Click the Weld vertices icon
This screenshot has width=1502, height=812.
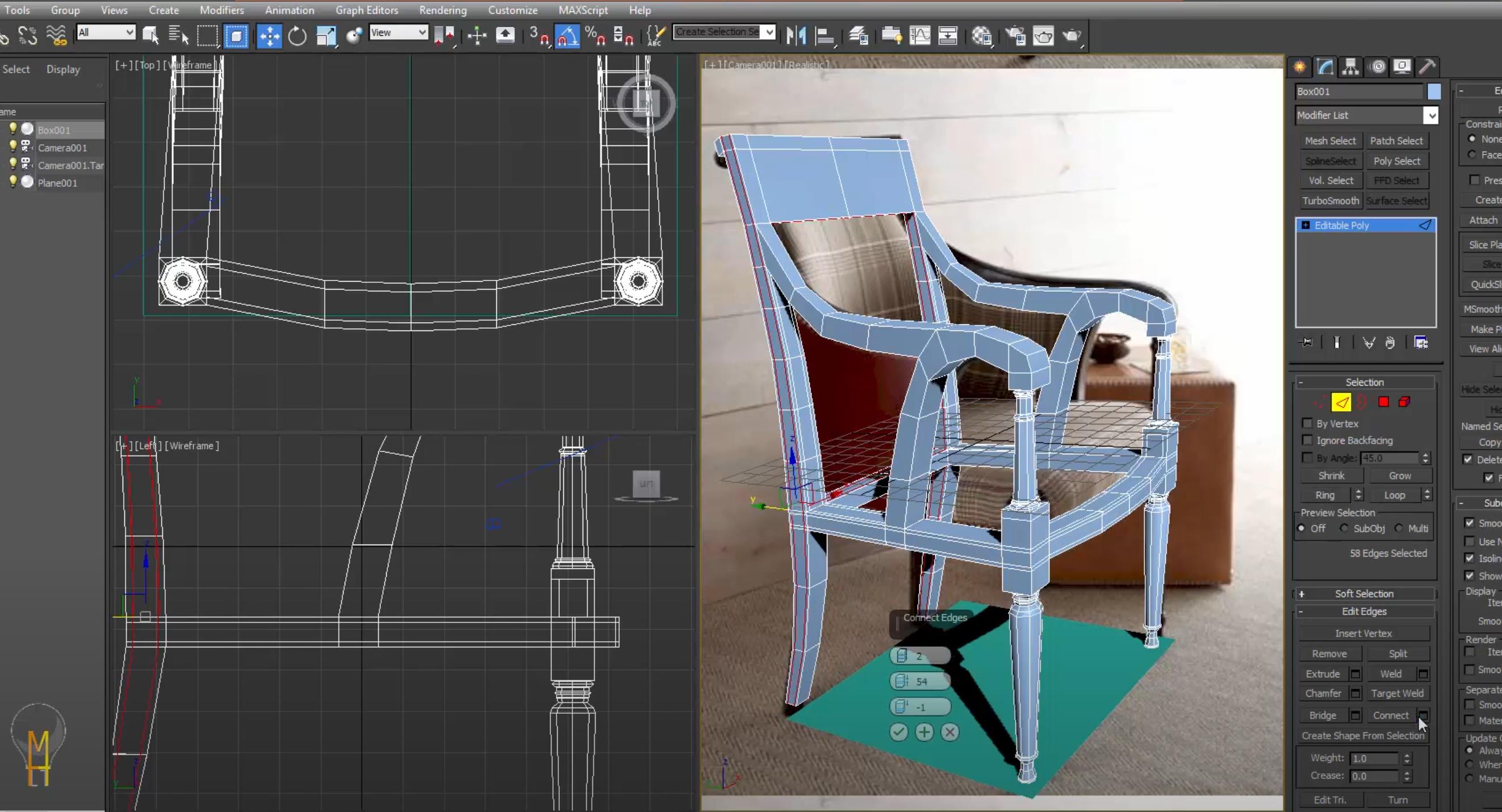click(x=1391, y=673)
